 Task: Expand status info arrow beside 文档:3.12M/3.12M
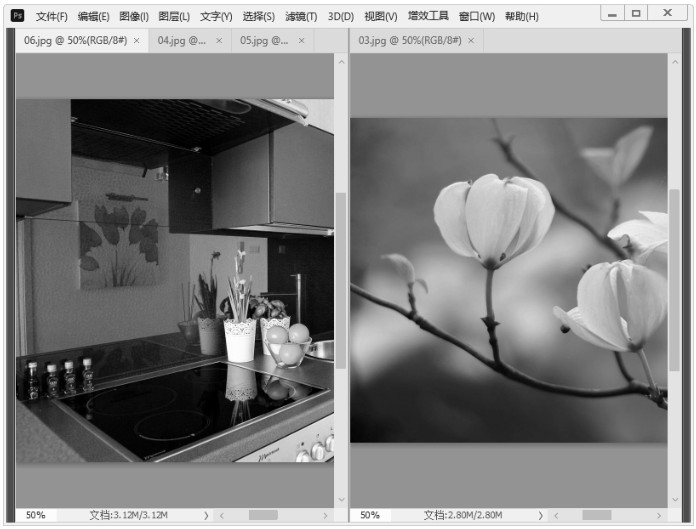click(x=206, y=516)
